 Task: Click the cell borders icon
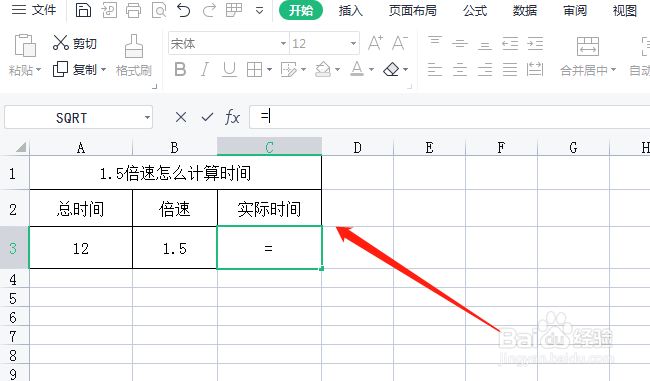click(254, 70)
